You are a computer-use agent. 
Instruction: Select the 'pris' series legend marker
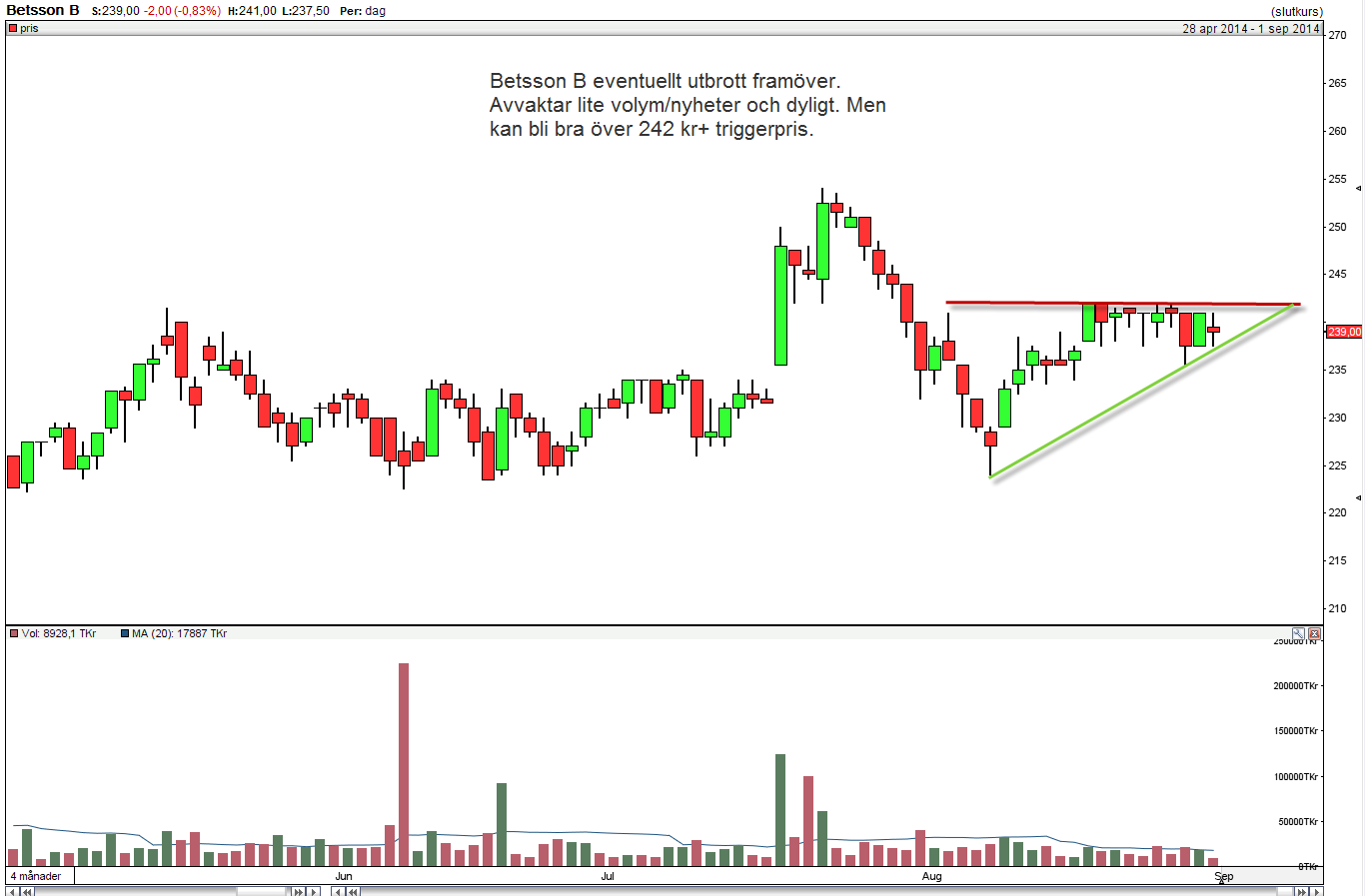[x=13, y=28]
